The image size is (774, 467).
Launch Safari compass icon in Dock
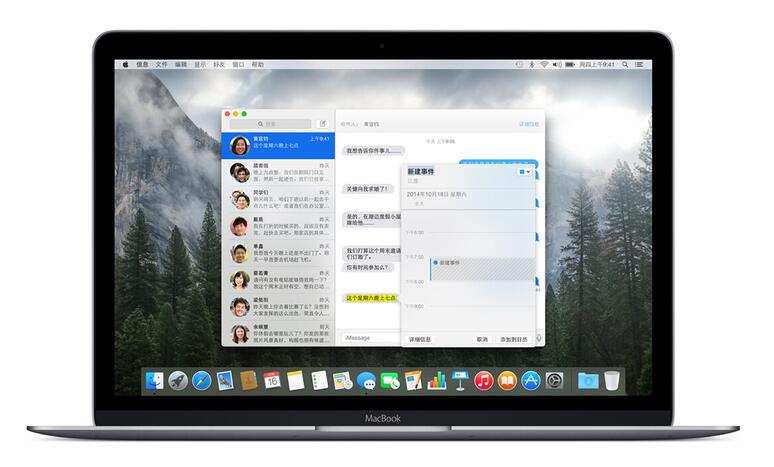point(201,381)
